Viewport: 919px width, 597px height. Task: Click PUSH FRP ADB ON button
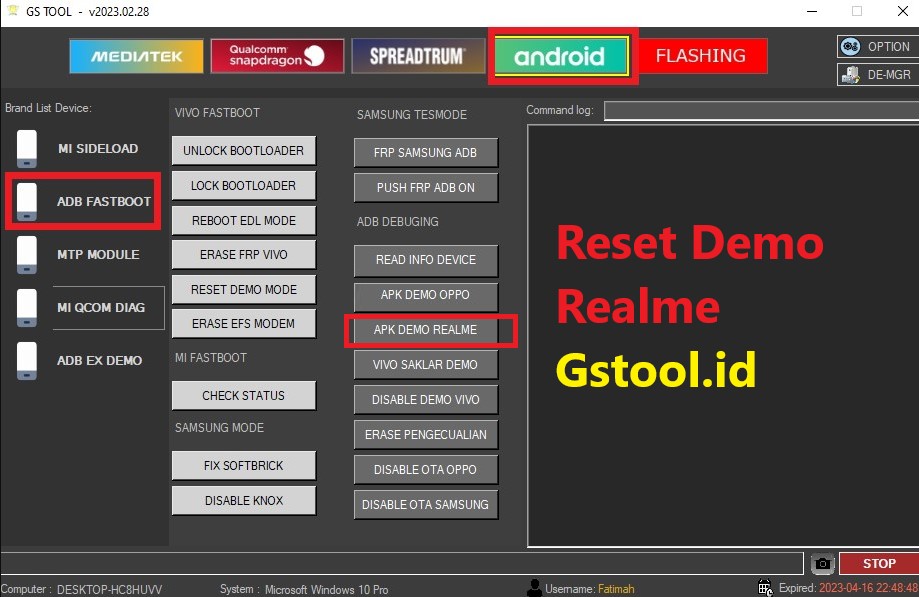(426, 187)
